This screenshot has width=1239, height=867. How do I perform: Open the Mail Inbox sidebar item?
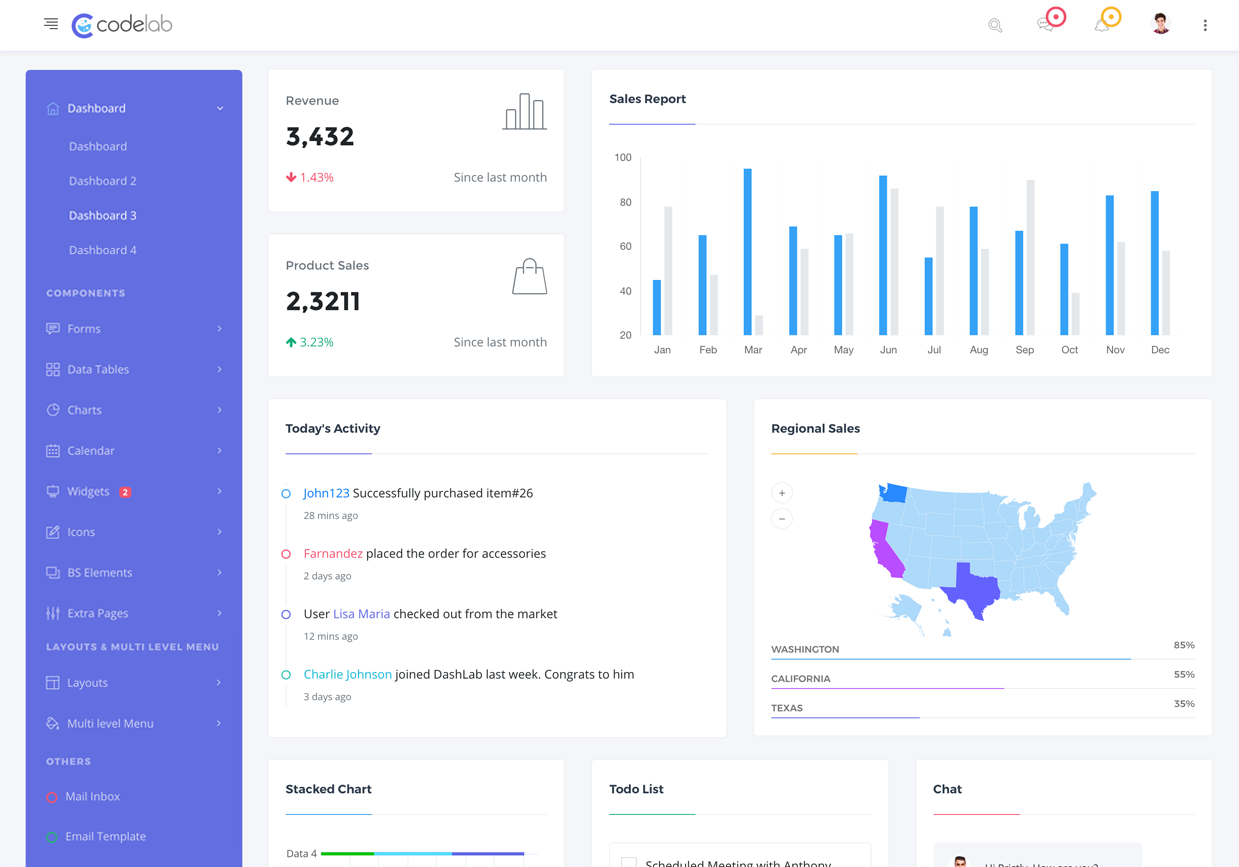click(94, 796)
